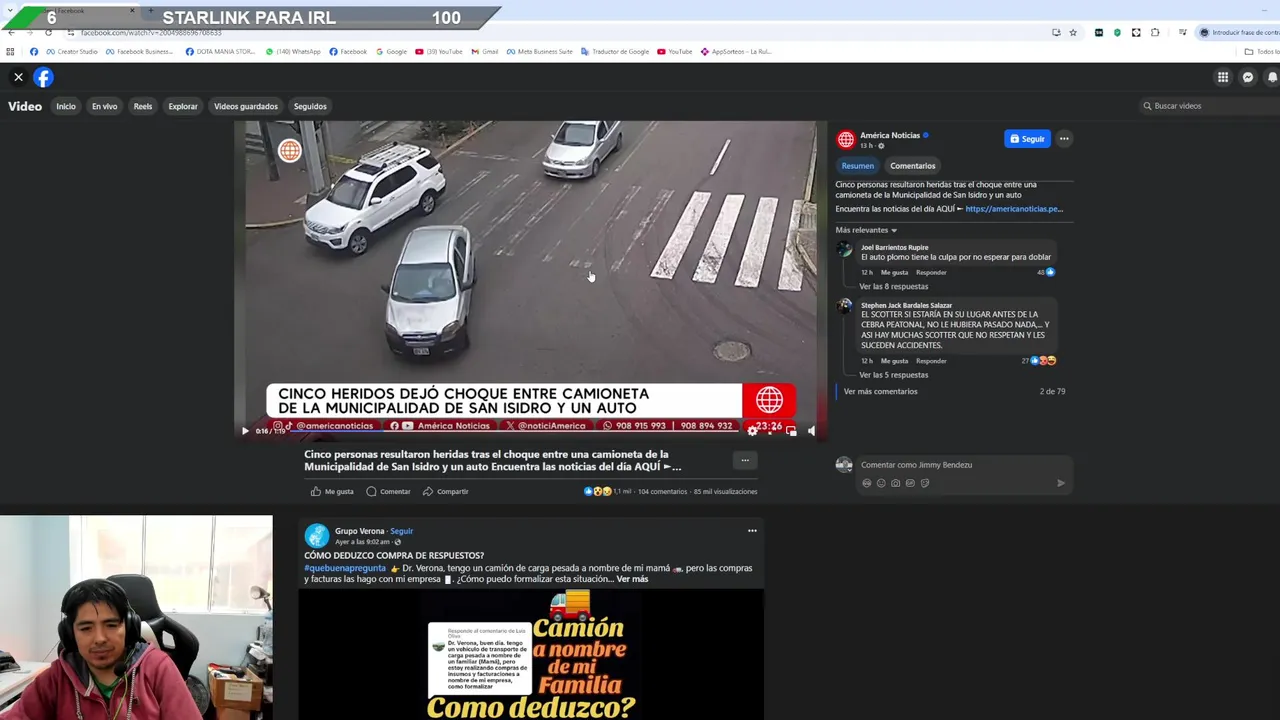Open 104 comentarios count

click(x=662, y=491)
